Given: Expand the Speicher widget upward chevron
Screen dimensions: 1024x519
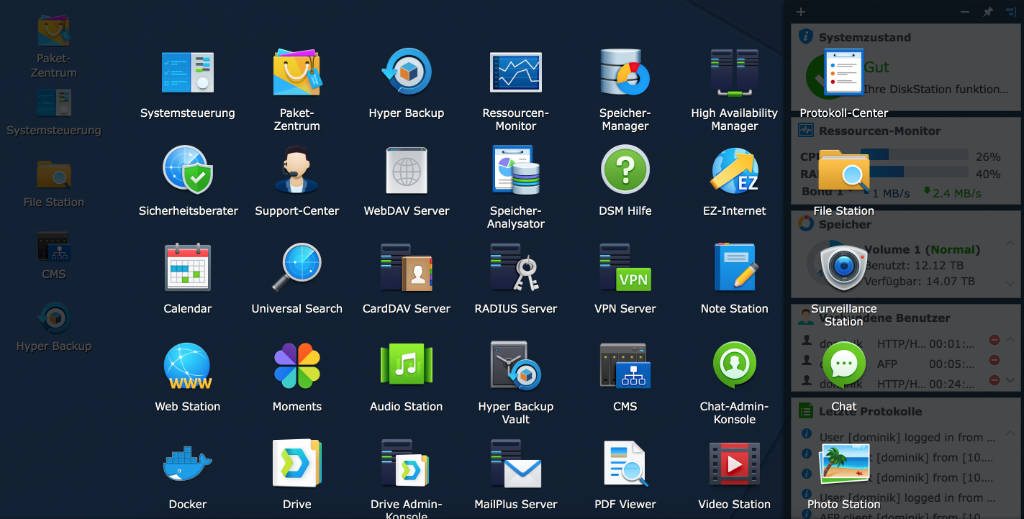Looking at the screenshot, I should click(x=1010, y=244).
